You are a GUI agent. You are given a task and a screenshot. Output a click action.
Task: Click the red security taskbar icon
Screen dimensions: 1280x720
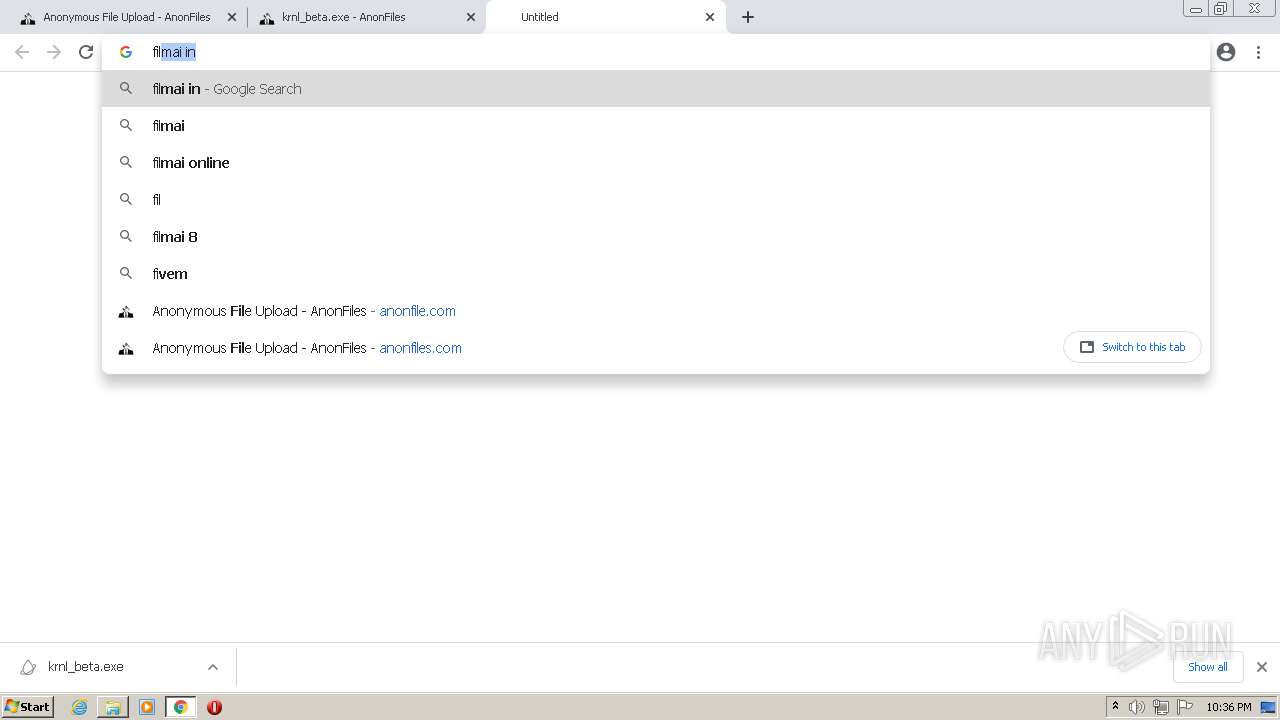214,707
